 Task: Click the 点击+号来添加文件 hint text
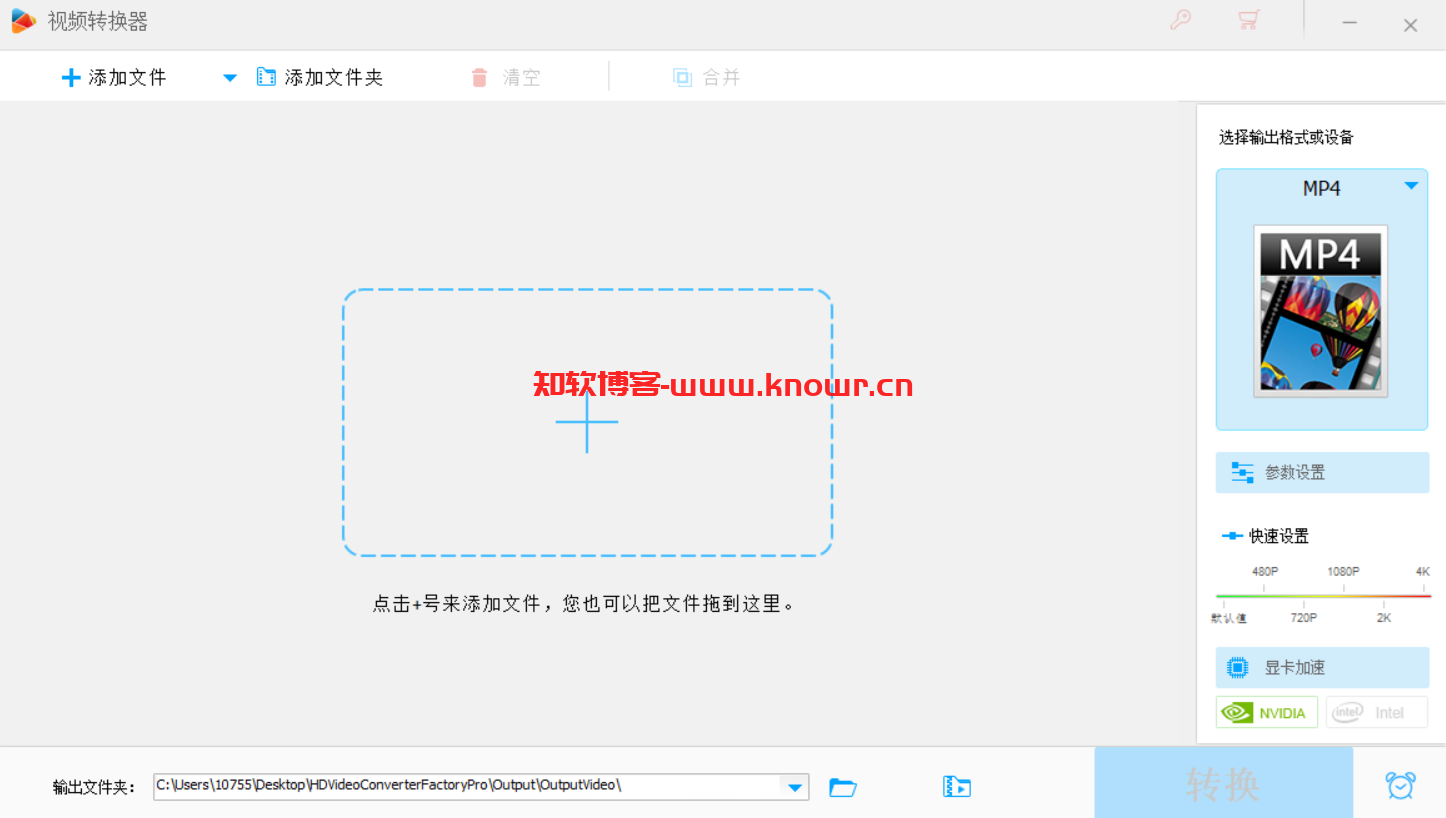[584, 604]
